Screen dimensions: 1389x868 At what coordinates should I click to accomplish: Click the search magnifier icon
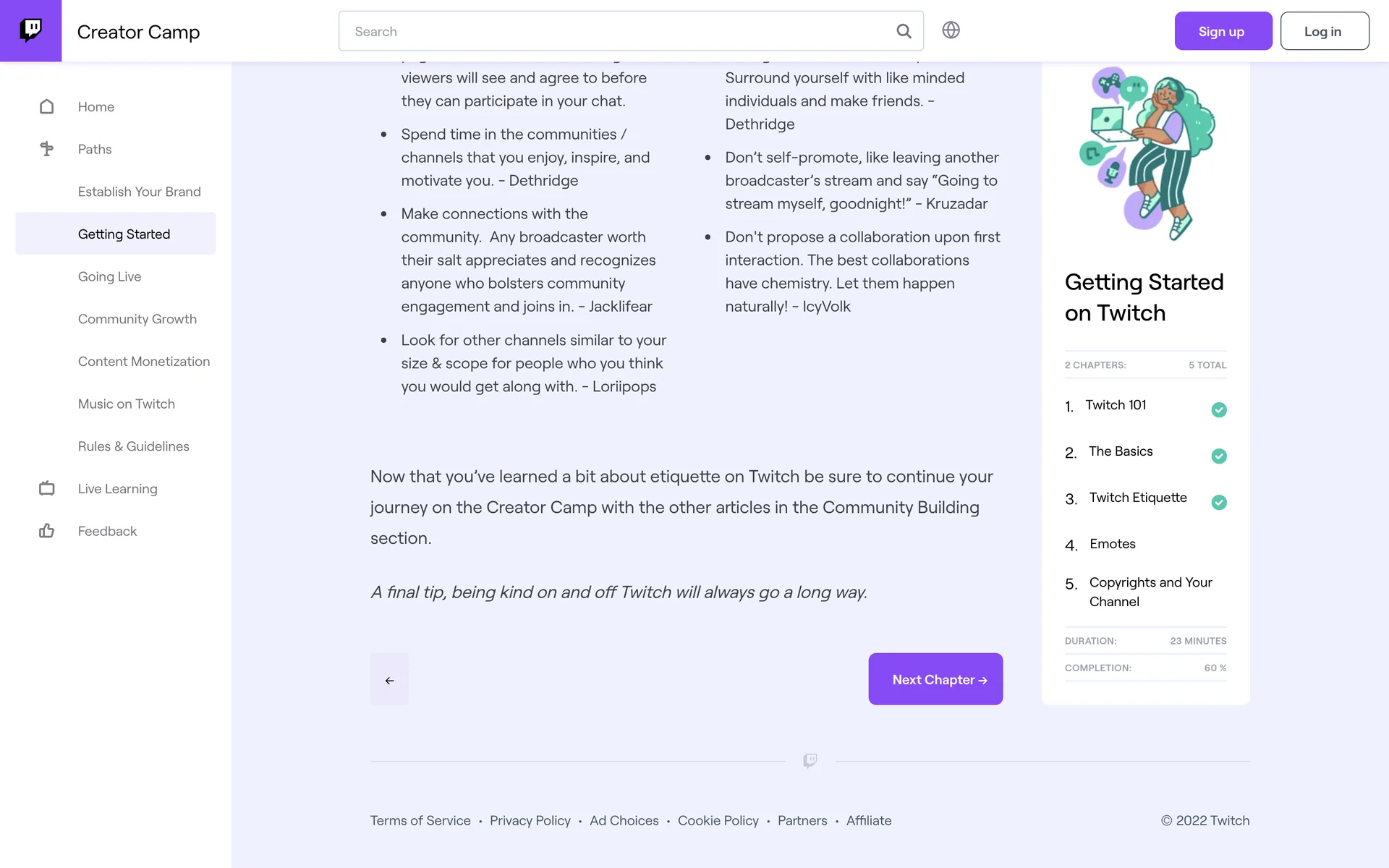point(904,31)
